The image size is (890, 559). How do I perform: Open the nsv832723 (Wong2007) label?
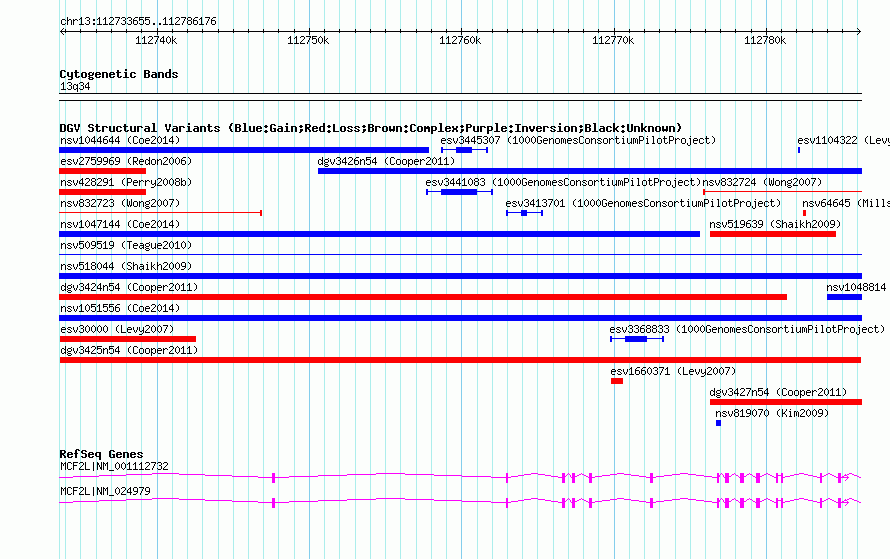120,204
